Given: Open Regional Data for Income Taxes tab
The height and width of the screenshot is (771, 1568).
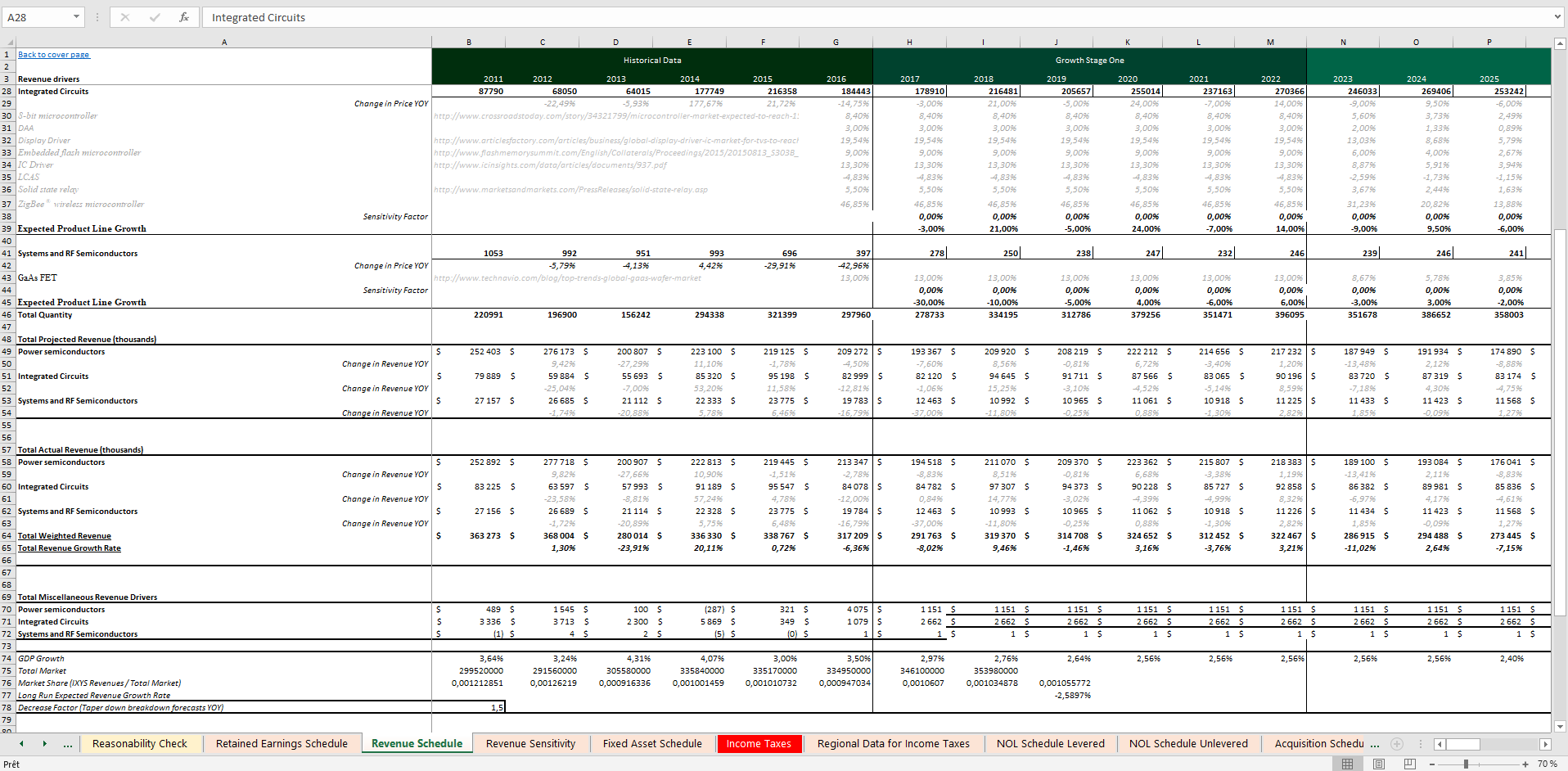Looking at the screenshot, I should coord(893,744).
